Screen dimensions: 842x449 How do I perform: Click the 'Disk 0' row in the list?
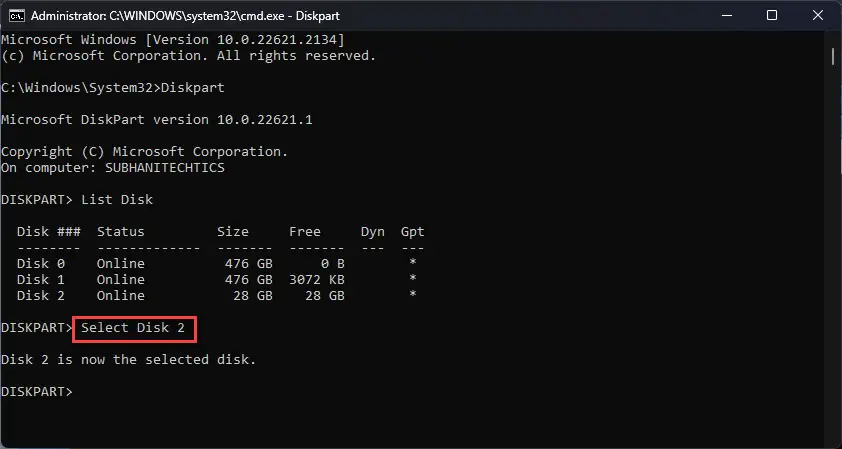pos(217,264)
